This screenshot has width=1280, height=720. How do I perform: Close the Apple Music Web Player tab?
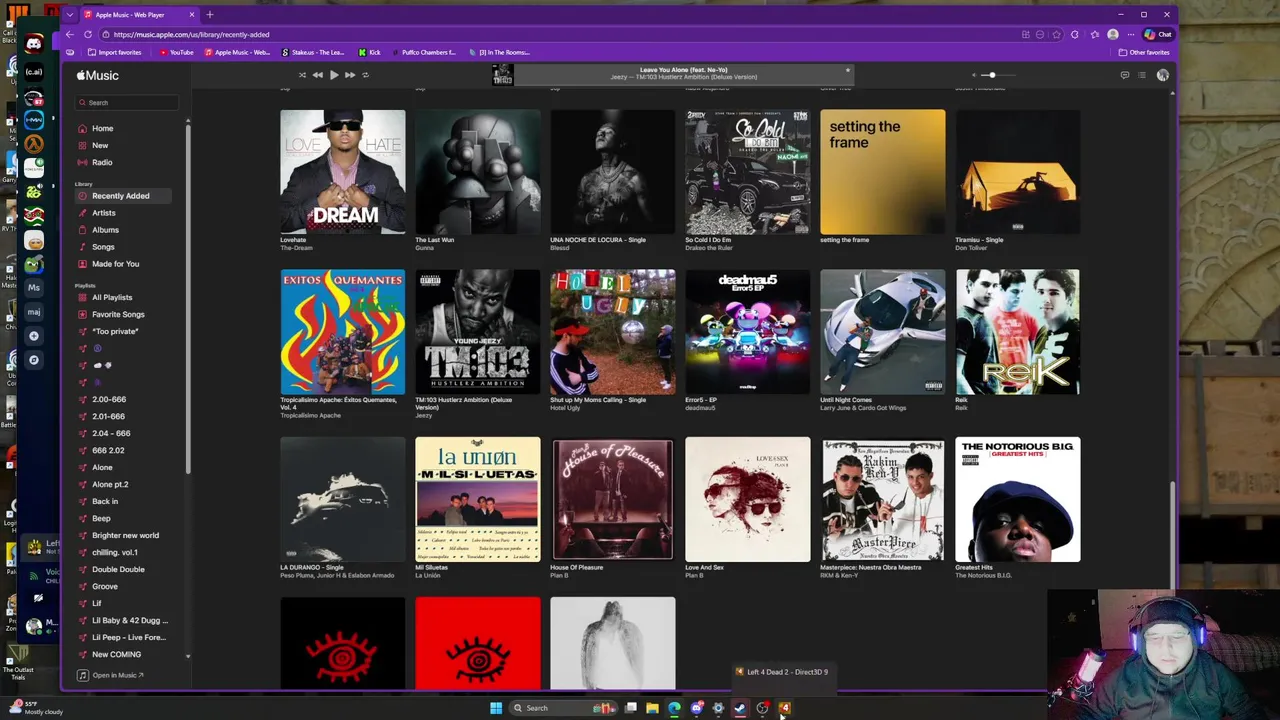pyautogui.click(x=191, y=15)
